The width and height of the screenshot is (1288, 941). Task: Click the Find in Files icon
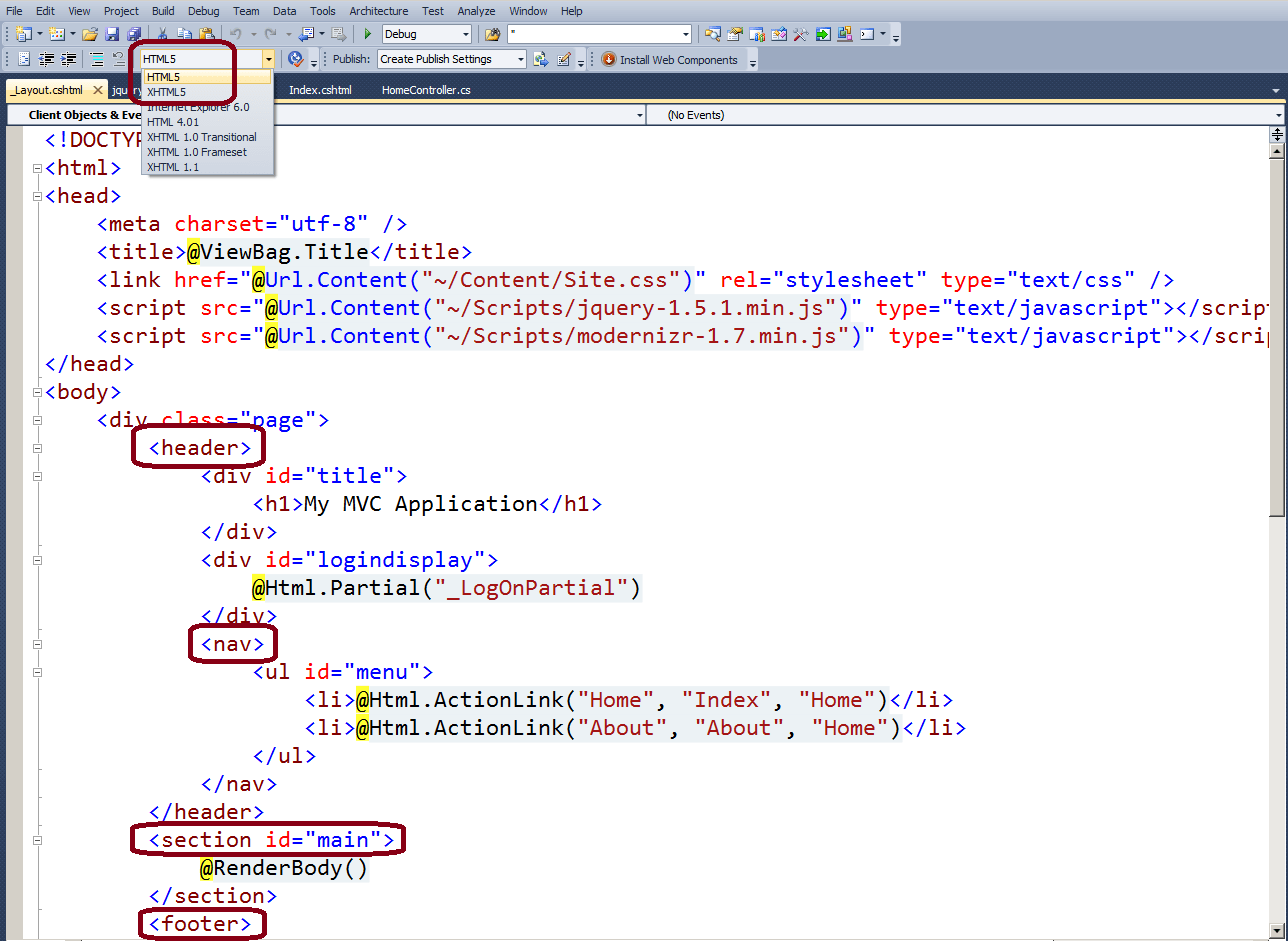point(492,34)
